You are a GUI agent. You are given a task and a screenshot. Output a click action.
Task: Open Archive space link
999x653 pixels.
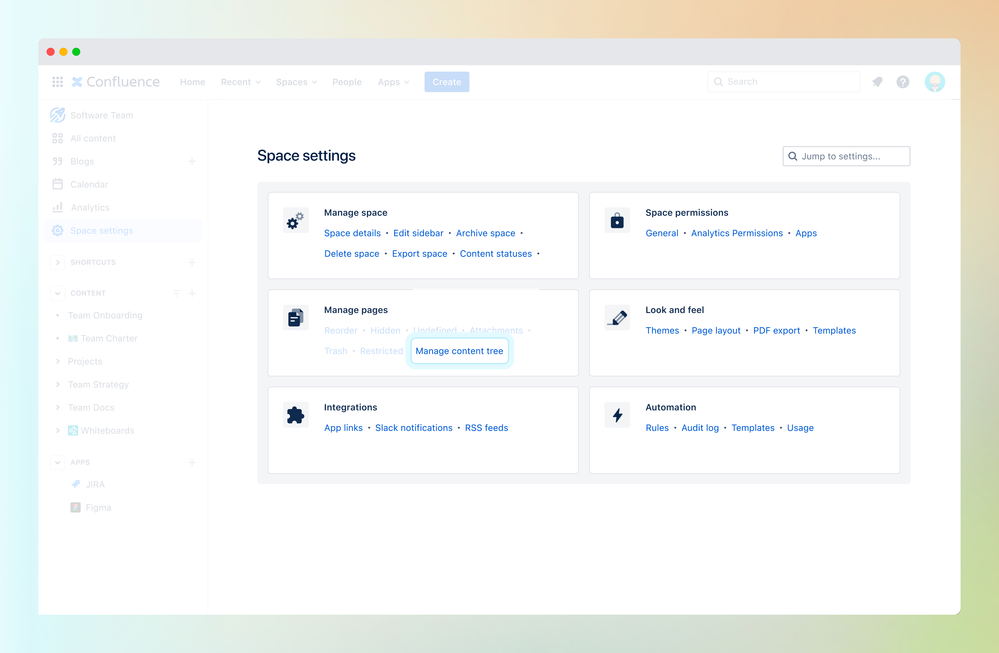coord(485,233)
